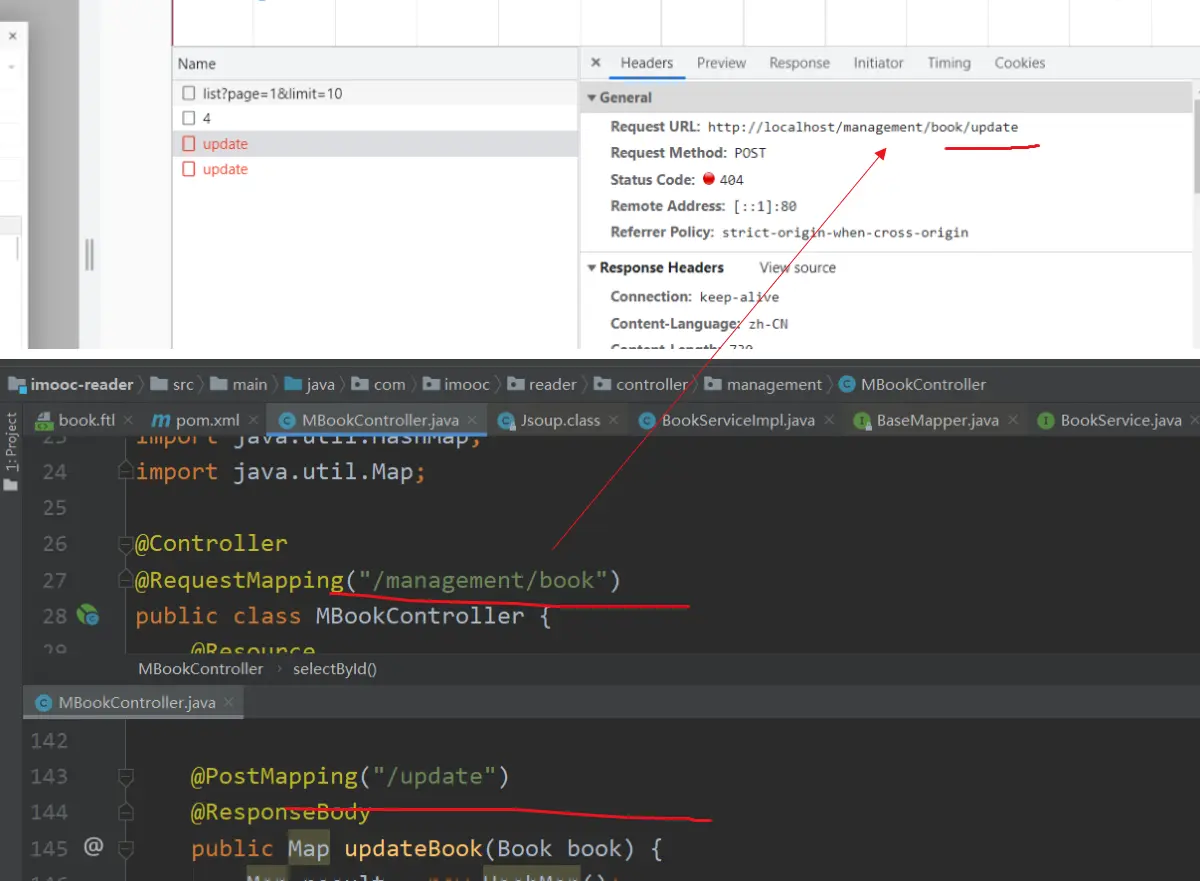The height and width of the screenshot is (881, 1200).
Task: Select the second red update request
Action: 225,169
